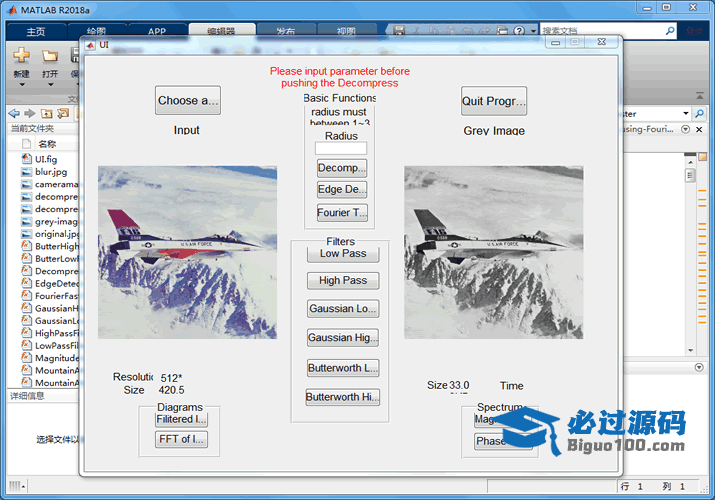The image size is (715, 500).
Task: Open the folder path dropdown arrow
Action: click(x=685, y=113)
